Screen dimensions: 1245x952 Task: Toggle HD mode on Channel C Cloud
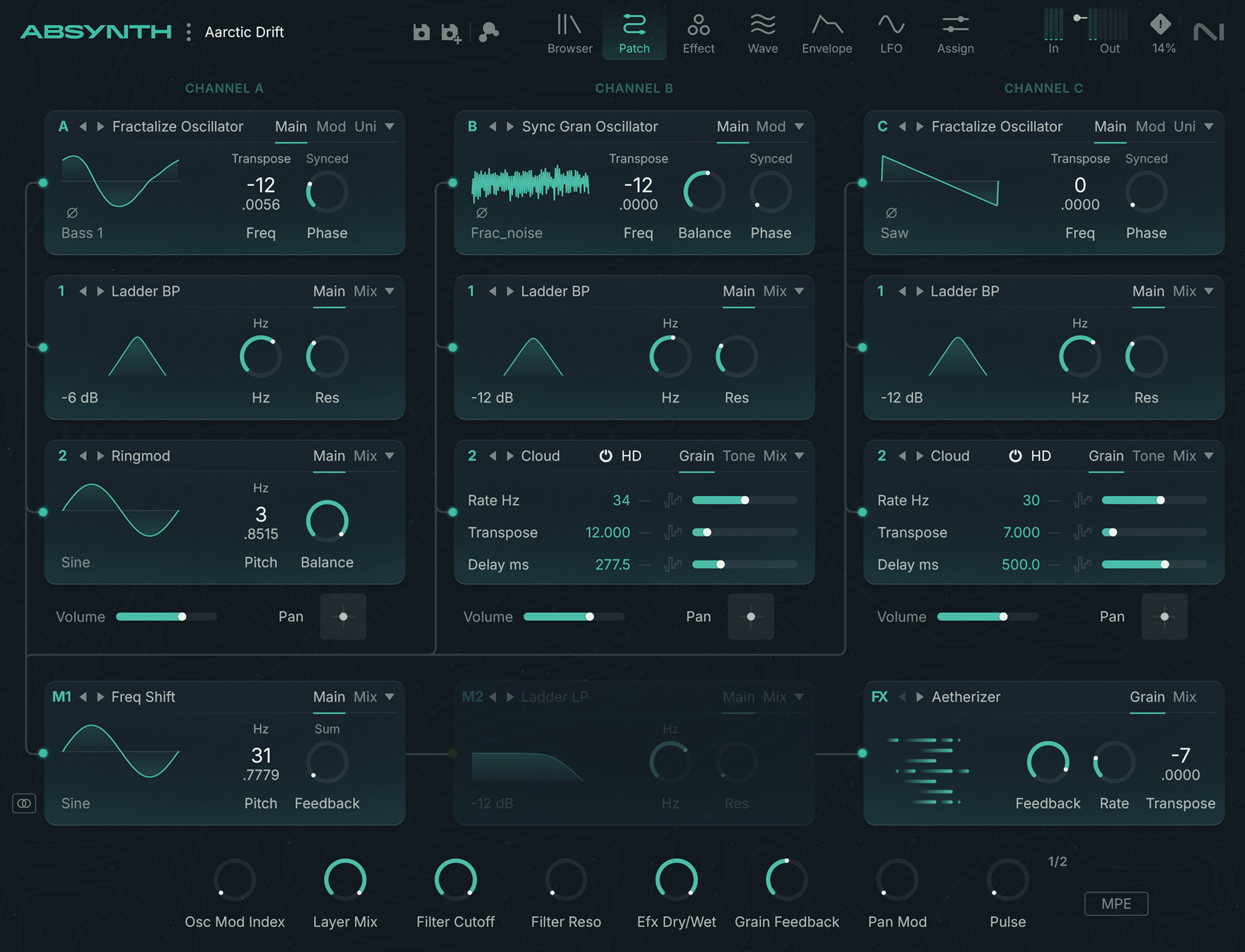(1041, 456)
